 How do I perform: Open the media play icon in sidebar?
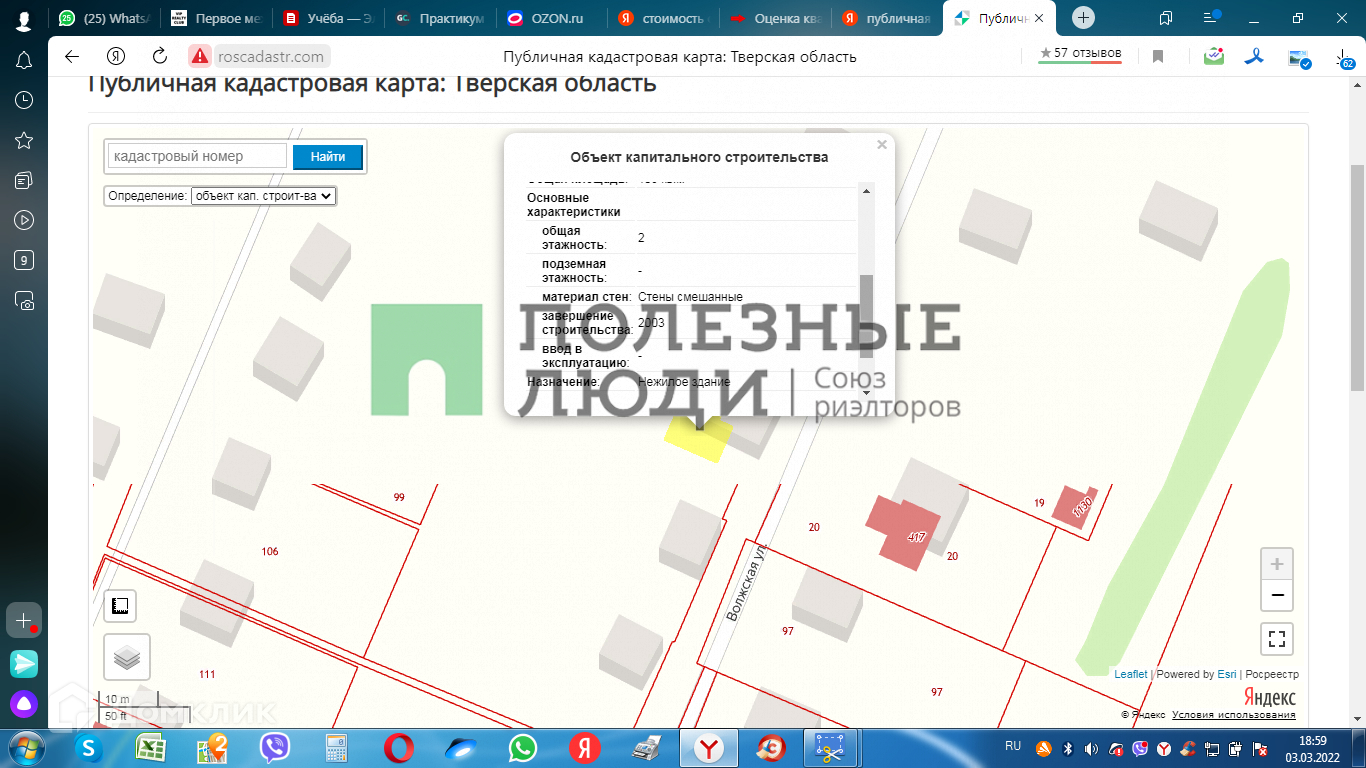[24, 220]
